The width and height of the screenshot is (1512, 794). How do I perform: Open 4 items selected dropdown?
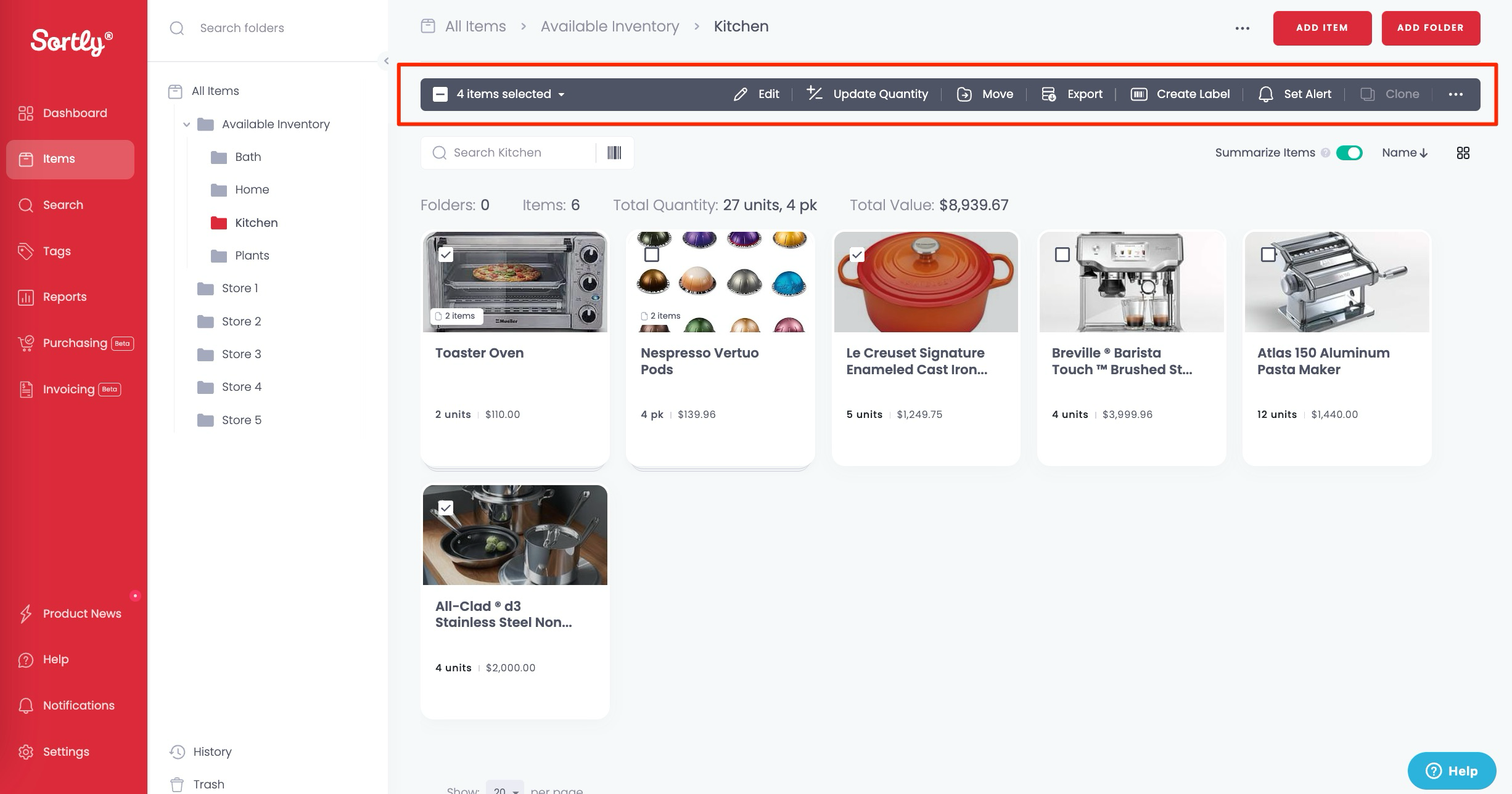point(511,94)
